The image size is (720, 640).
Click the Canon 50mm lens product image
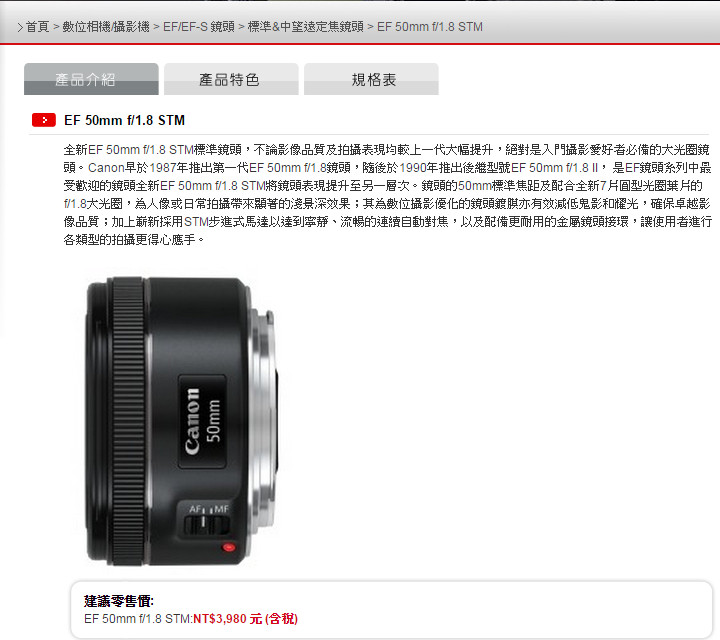pos(181,421)
